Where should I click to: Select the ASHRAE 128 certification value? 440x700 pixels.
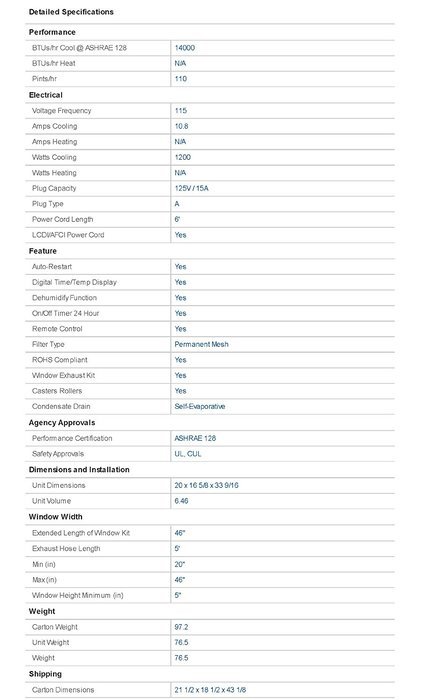pyautogui.click(x=195, y=438)
